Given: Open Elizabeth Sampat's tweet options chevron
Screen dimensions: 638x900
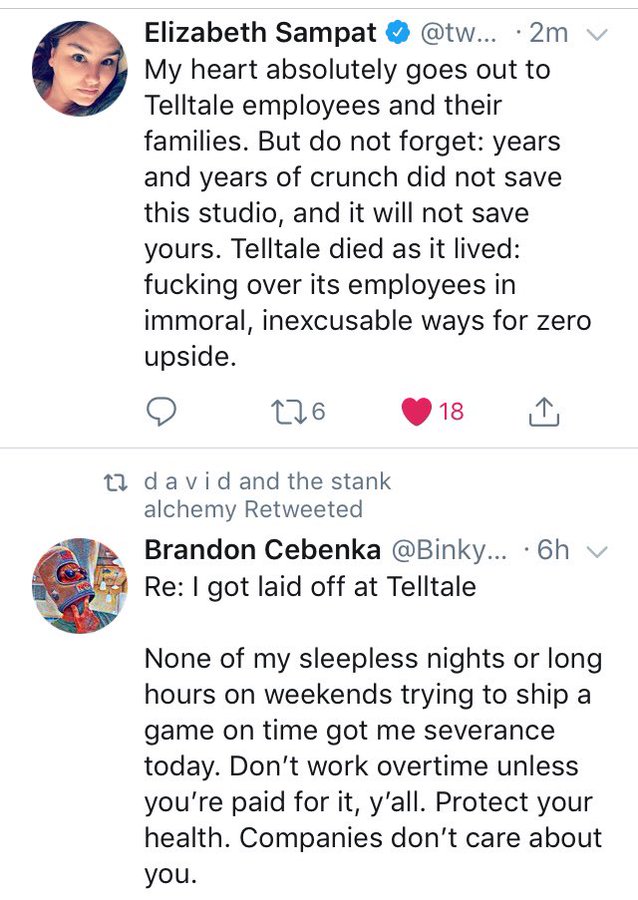Looking at the screenshot, I should pos(597,34).
